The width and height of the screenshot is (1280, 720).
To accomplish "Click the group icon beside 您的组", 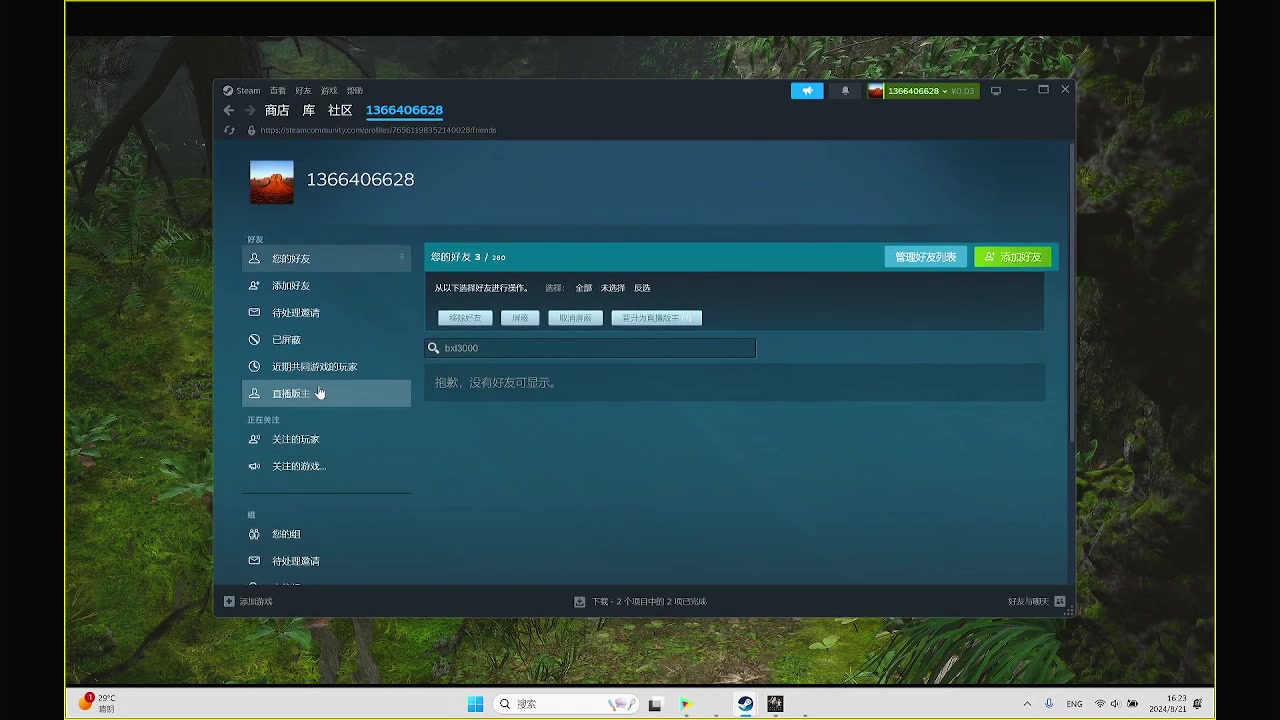I will pyautogui.click(x=254, y=535).
